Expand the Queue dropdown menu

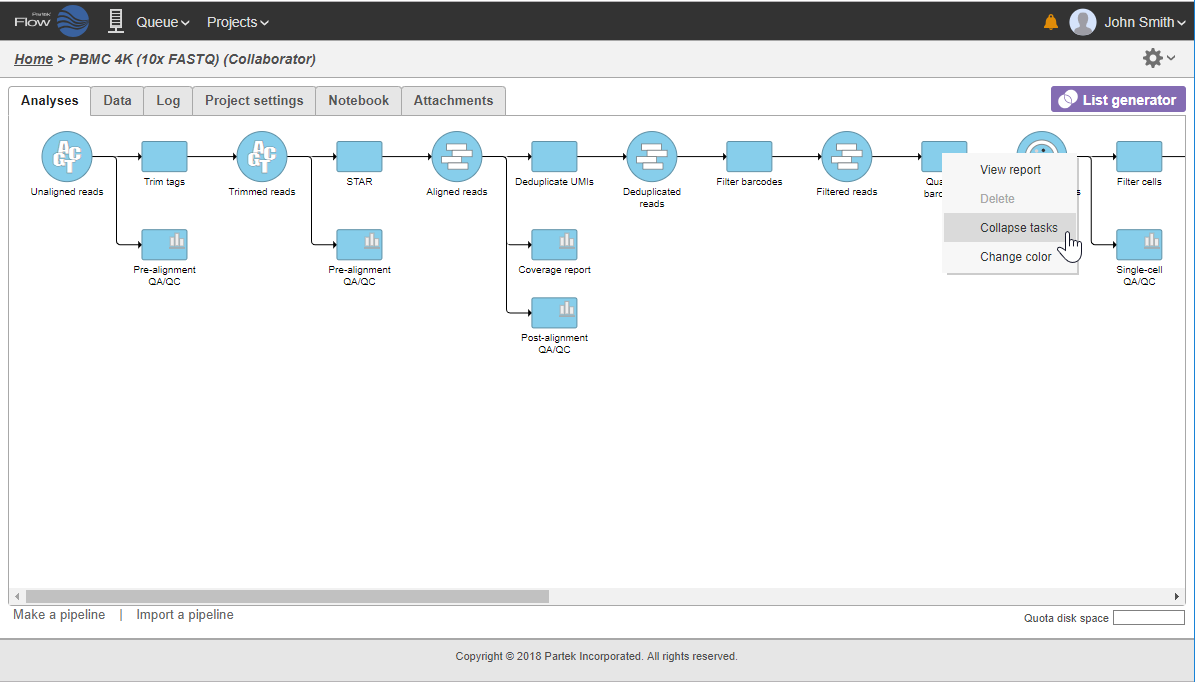(x=162, y=22)
